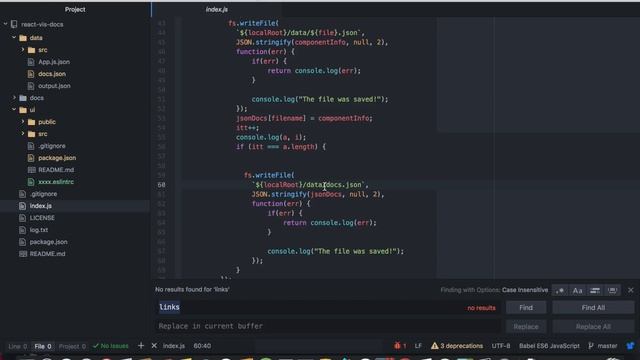Click the Project panel header

tap(75, 9)
